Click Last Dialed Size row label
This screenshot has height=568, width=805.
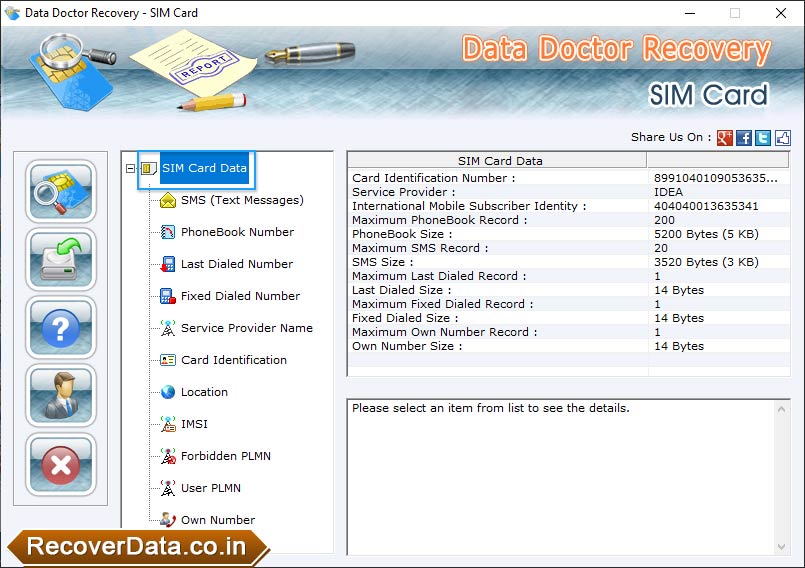401,290
